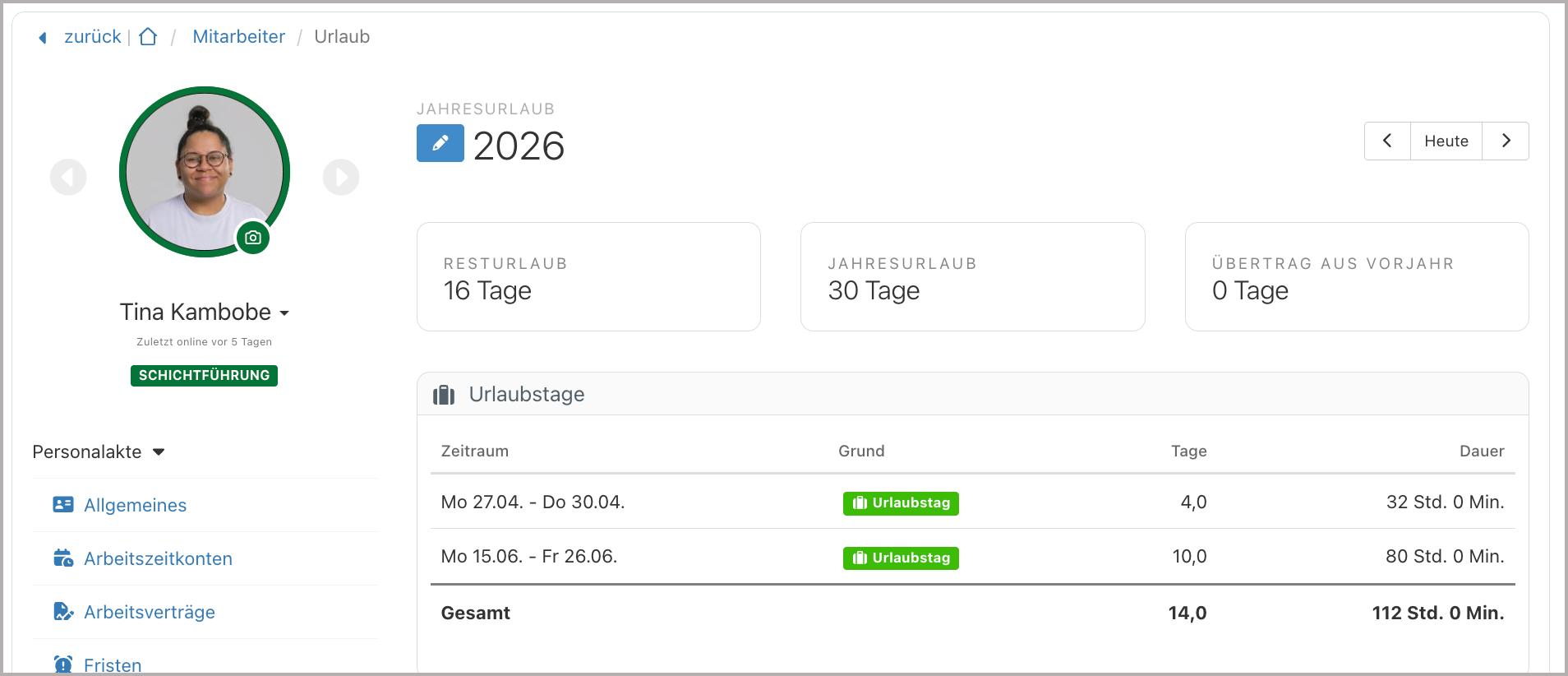The height and width of the screenshot is (676, 1568).
Task: Open Arbeitszeitkonten in sidebar
Action: [x=158, y=558]
